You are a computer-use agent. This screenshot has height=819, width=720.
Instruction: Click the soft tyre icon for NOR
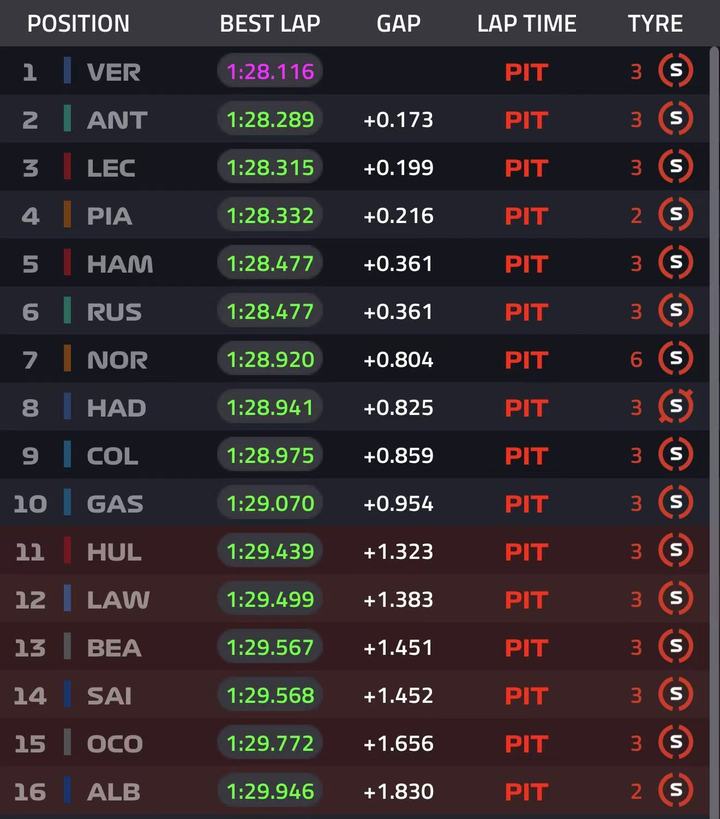click(676, 359)
